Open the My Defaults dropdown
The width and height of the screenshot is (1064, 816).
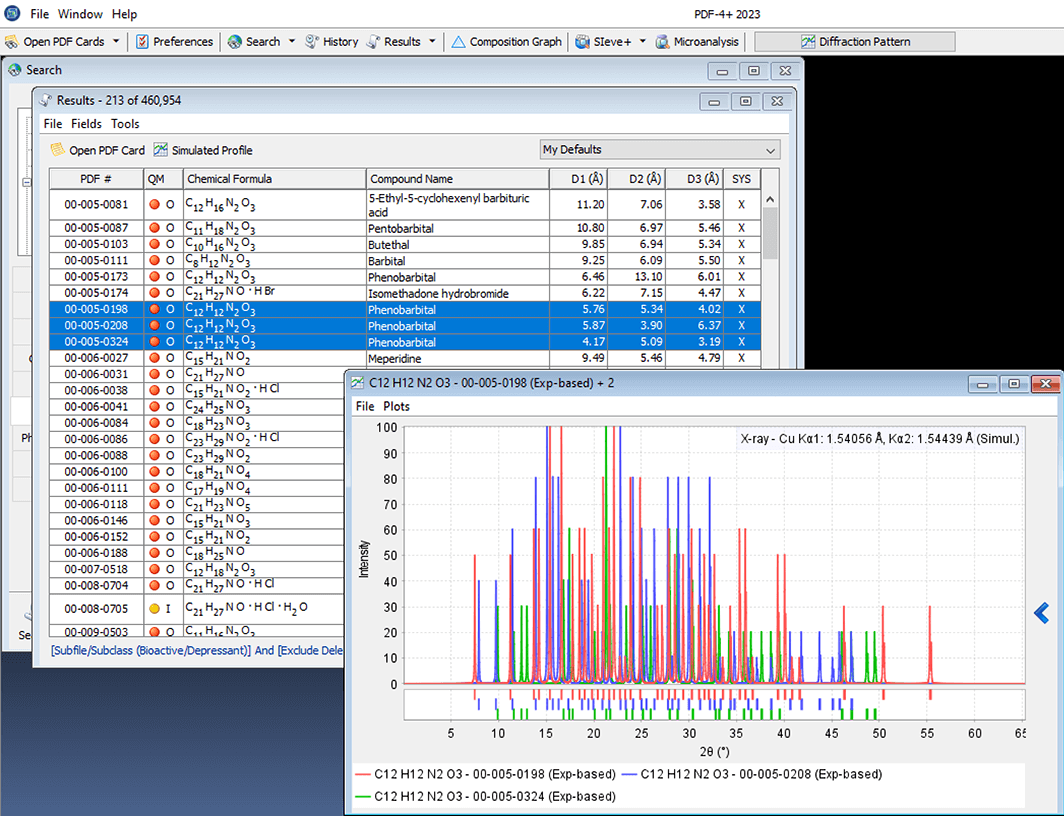(660, 149)
